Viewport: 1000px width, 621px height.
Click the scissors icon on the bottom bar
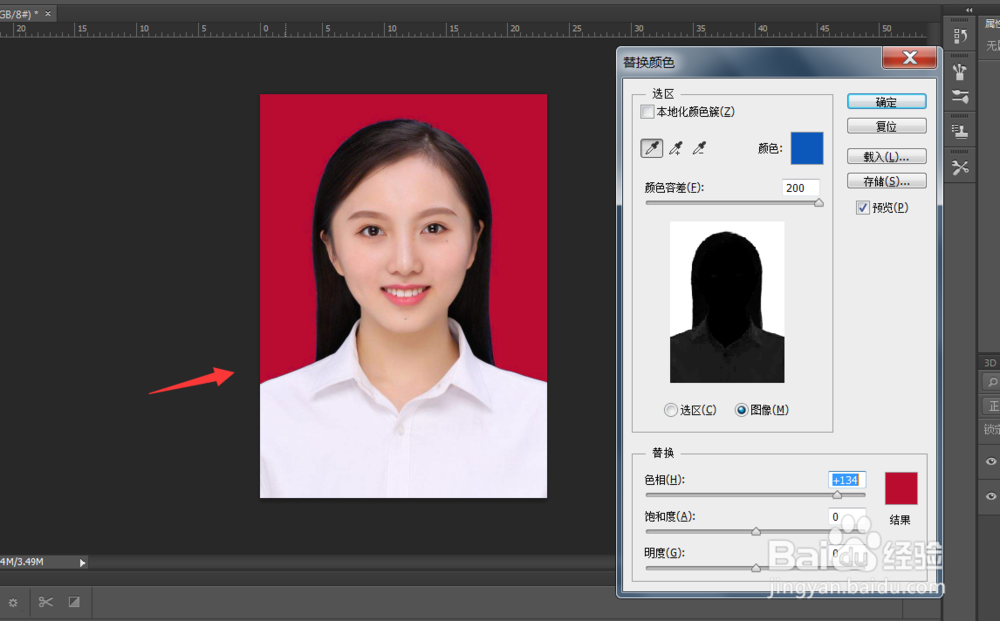46,602
